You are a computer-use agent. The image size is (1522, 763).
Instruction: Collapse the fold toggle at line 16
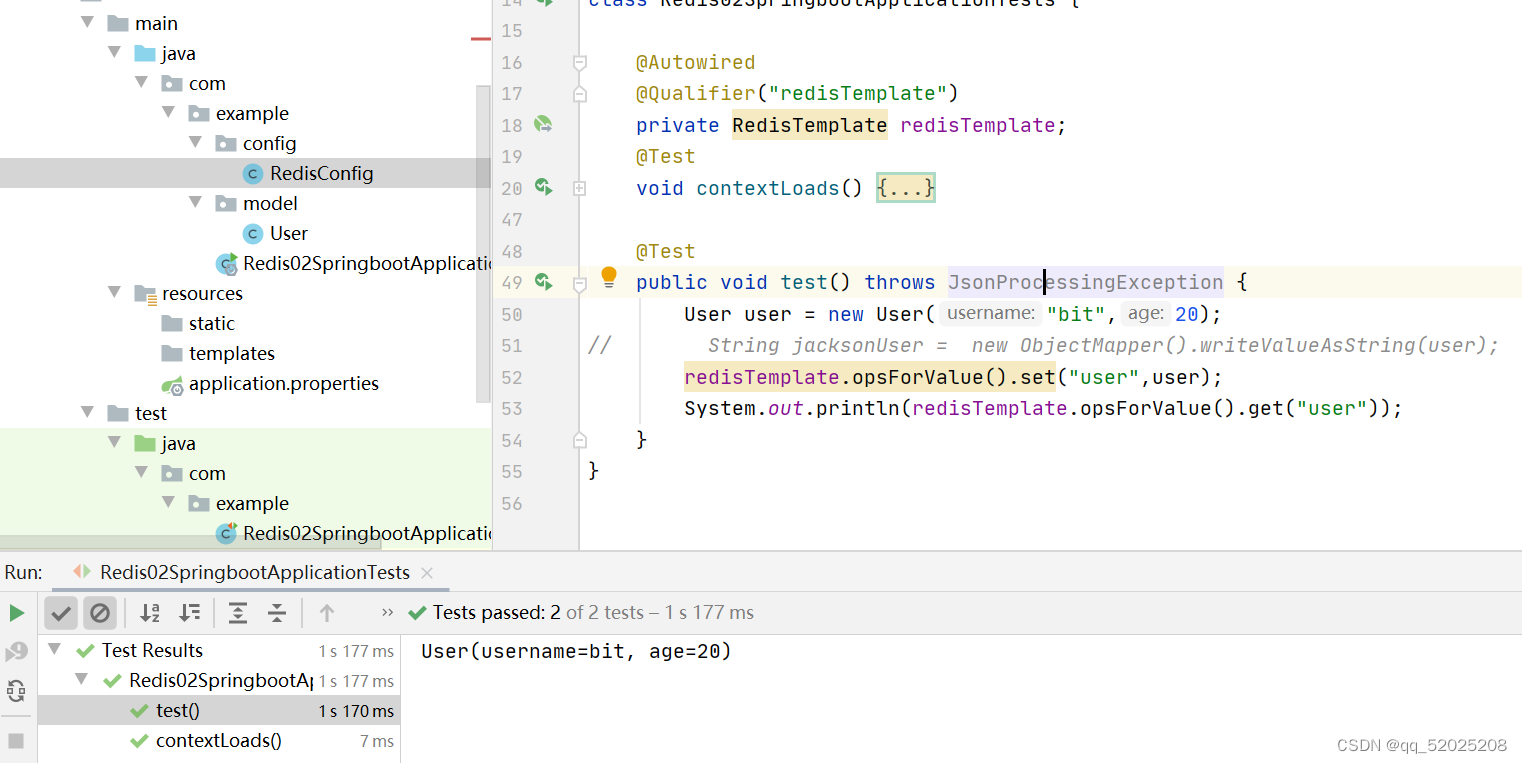[579, 63]
